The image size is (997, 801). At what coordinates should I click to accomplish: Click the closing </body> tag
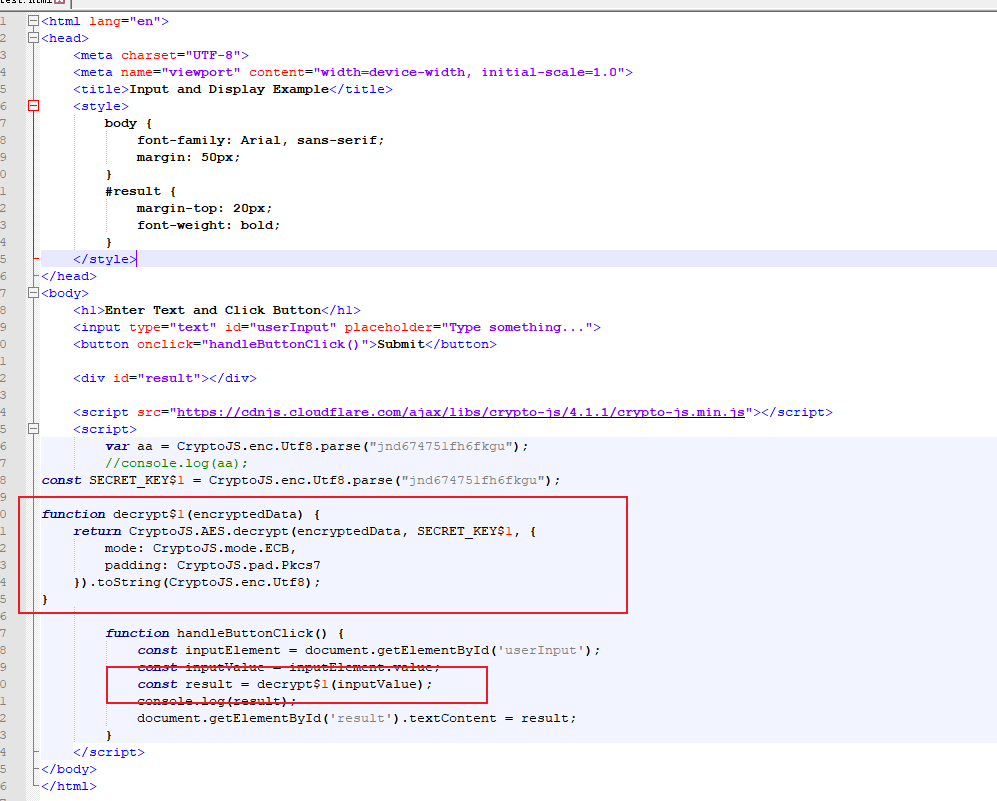69,769
